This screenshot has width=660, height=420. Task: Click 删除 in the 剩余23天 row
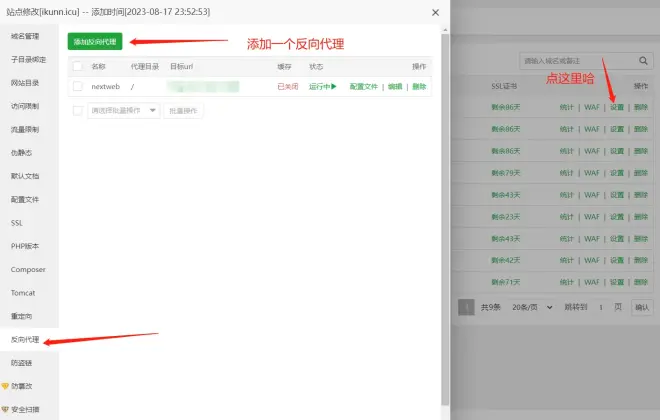tap(641, 217)
